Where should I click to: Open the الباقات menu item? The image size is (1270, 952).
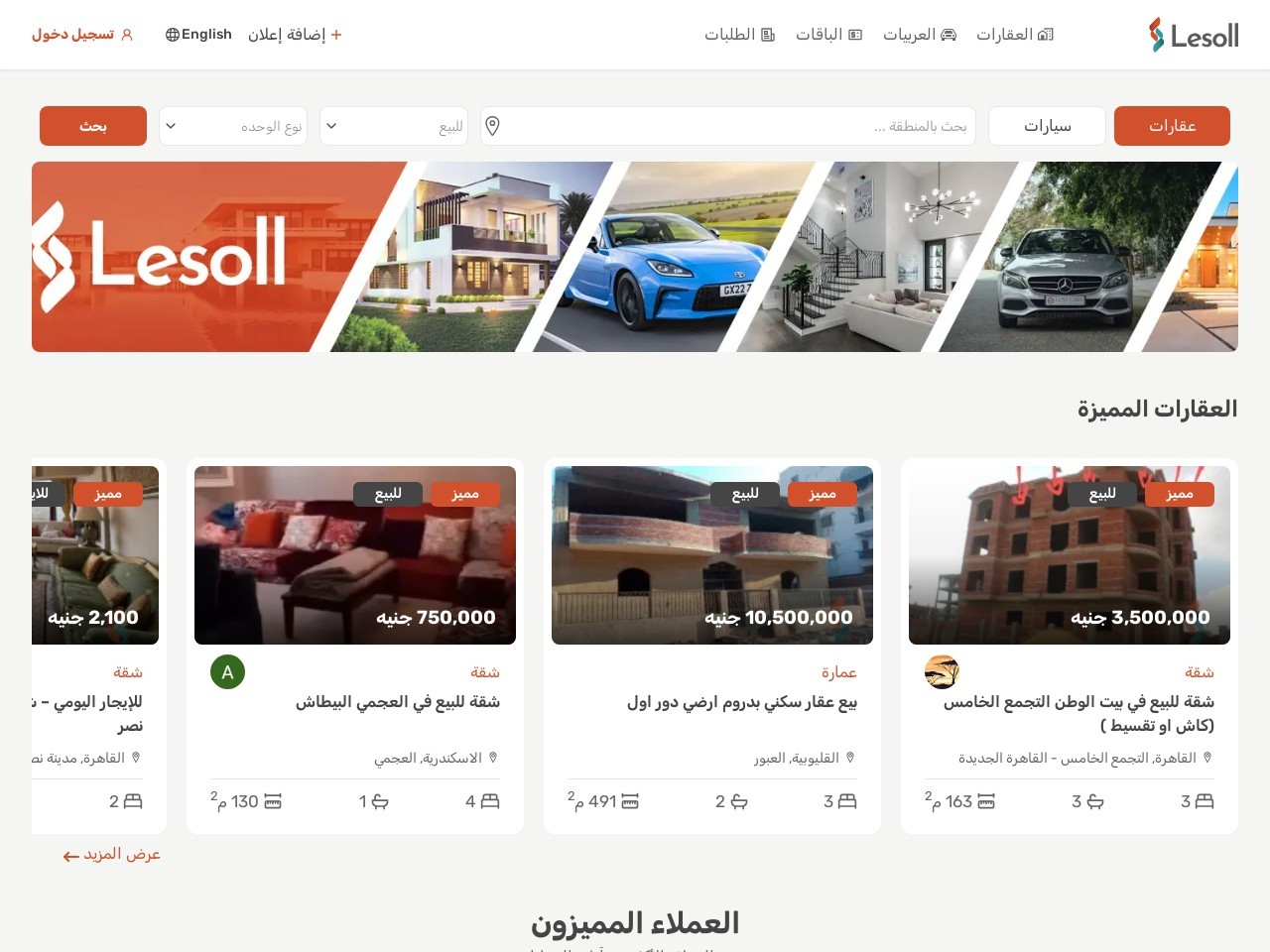pos(828,35)
